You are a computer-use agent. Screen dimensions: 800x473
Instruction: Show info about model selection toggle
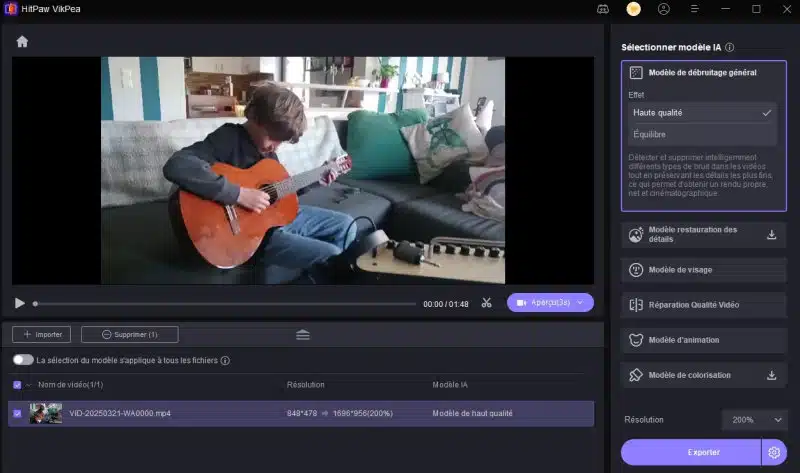point(225,360)
